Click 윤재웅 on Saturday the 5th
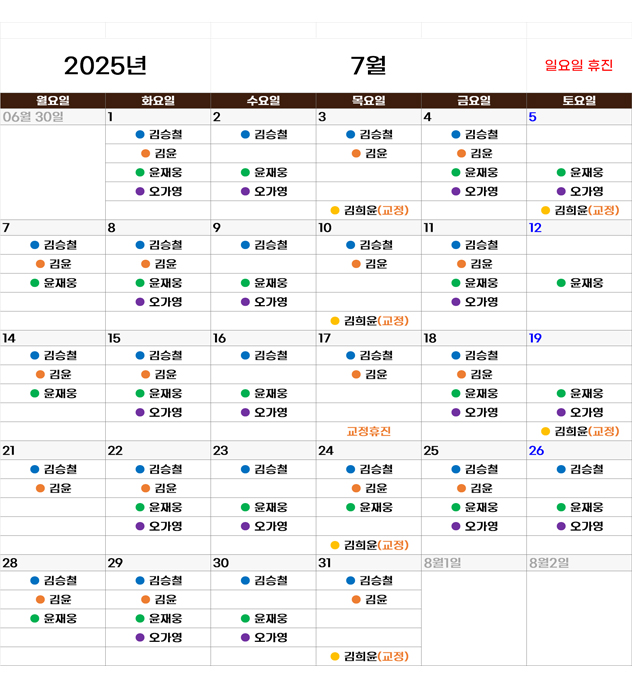 [x=580, y=172]
